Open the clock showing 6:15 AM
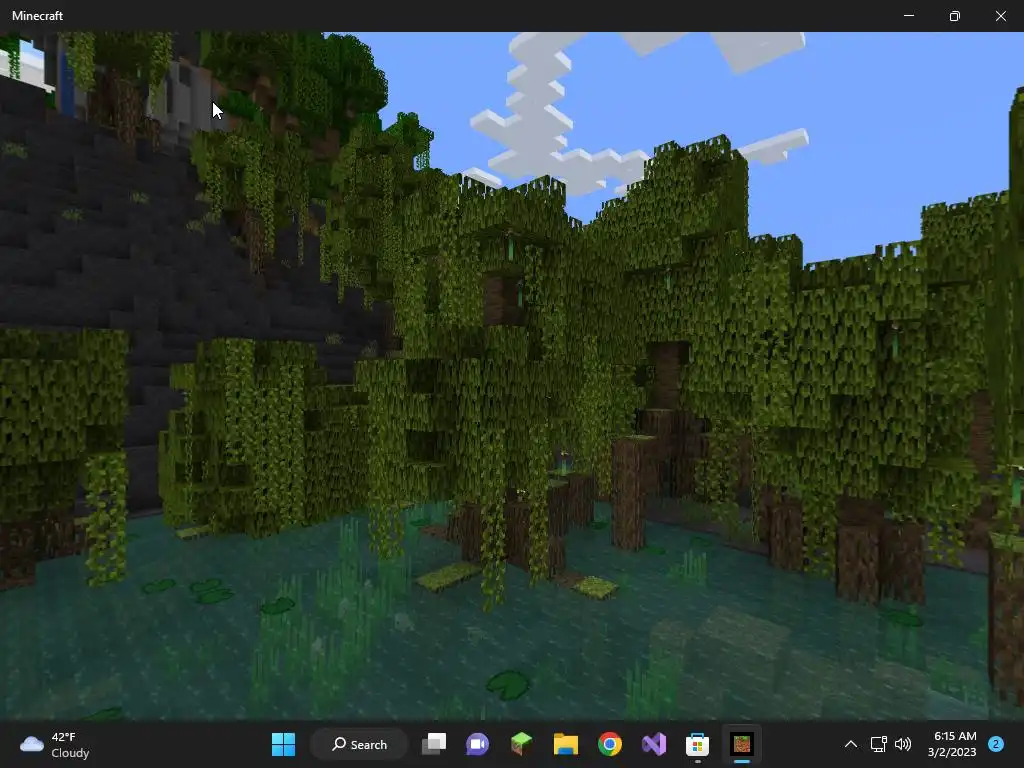Screen dimensions: 1024x768 (952, 744)
